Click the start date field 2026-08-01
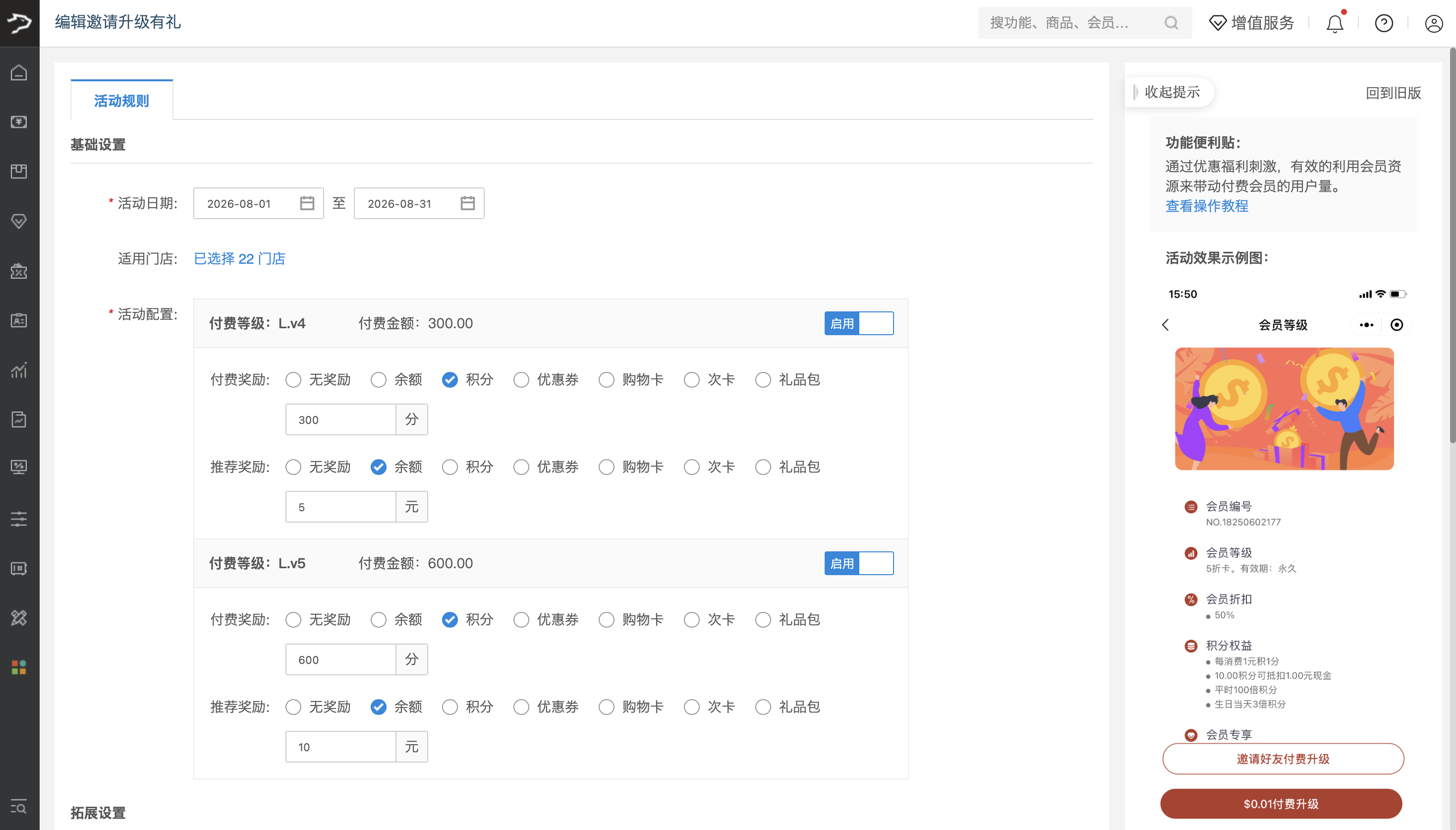The height and width of the screenshot is (830, 1456). [x=259, y=203]
